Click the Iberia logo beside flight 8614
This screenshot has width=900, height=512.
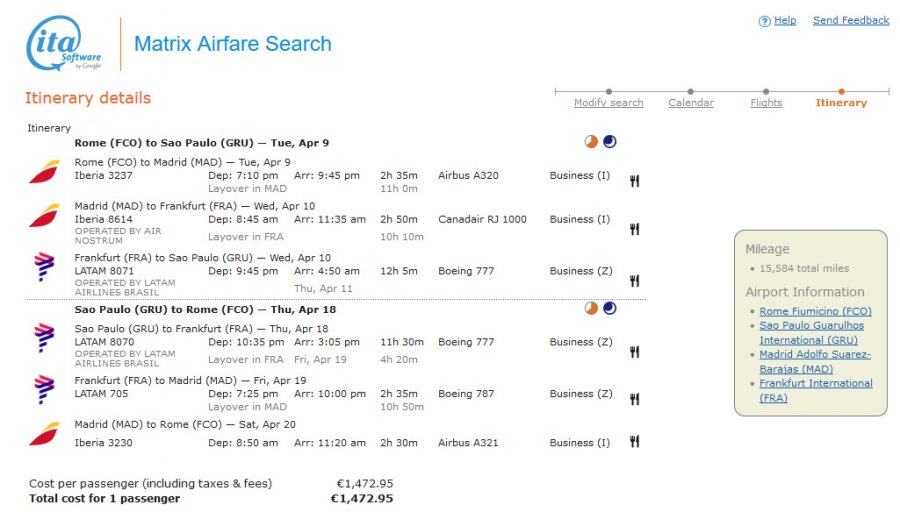[44, 216]
